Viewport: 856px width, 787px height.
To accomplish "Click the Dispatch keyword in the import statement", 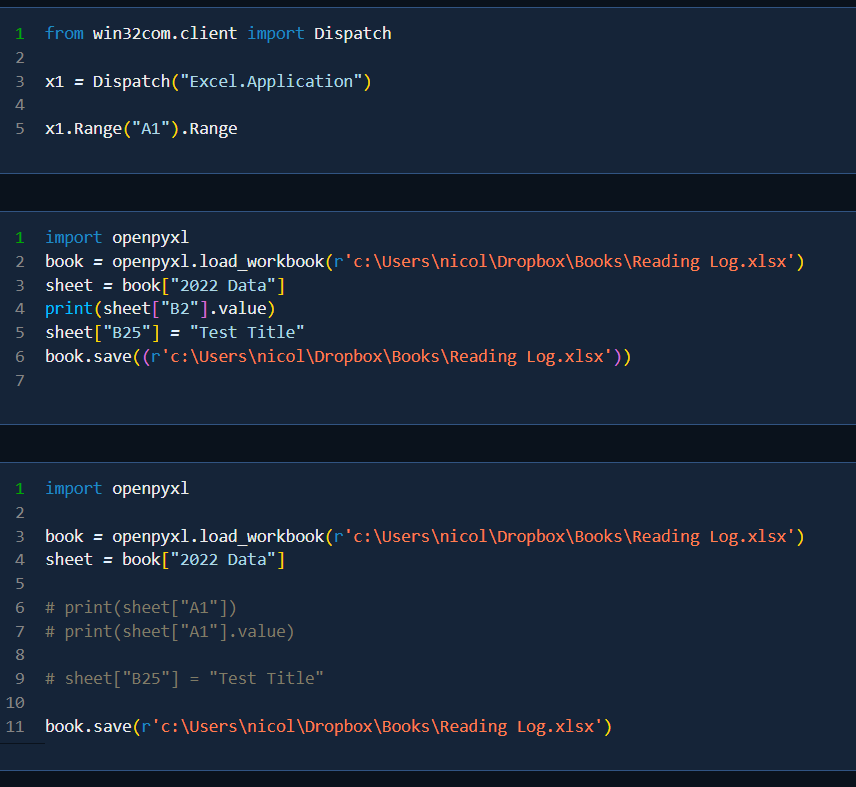I will pyautogui.click(x=352, y=34).
